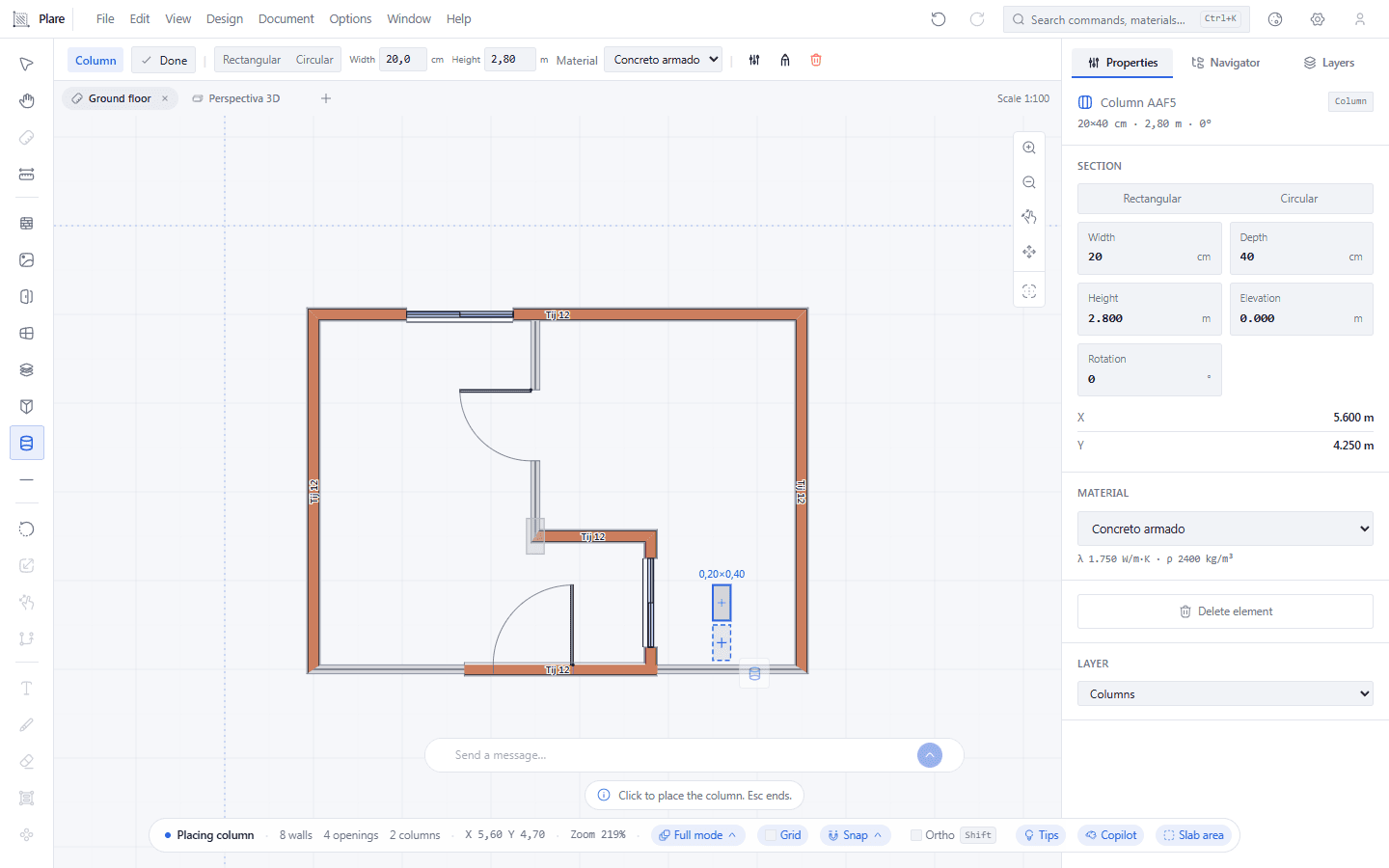Viewport: 1389px width, 868px height.
Task: Switch to the Navigator tab
Action: pyautogui.click(x=1226, y=63)
